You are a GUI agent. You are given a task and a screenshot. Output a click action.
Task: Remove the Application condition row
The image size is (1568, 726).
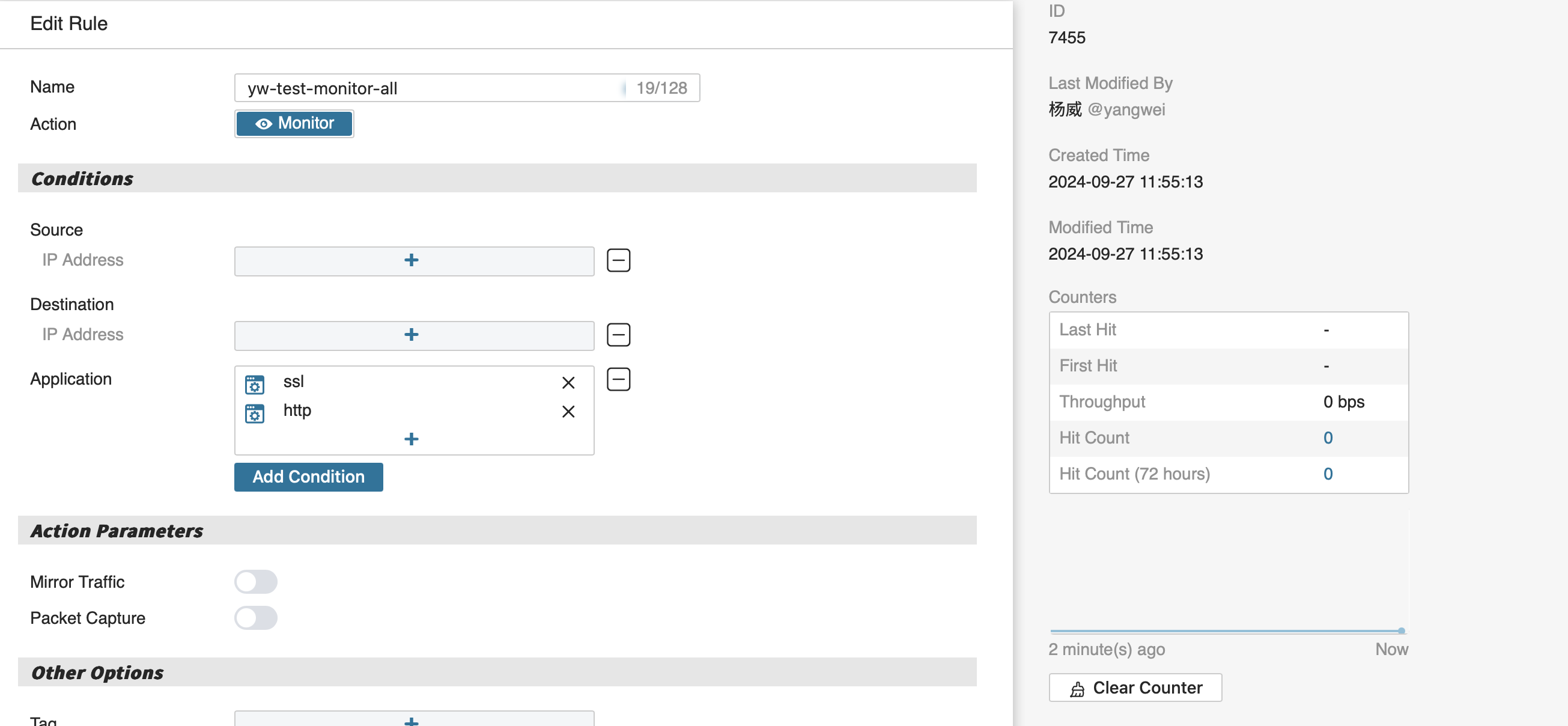[x=618, y=379]
